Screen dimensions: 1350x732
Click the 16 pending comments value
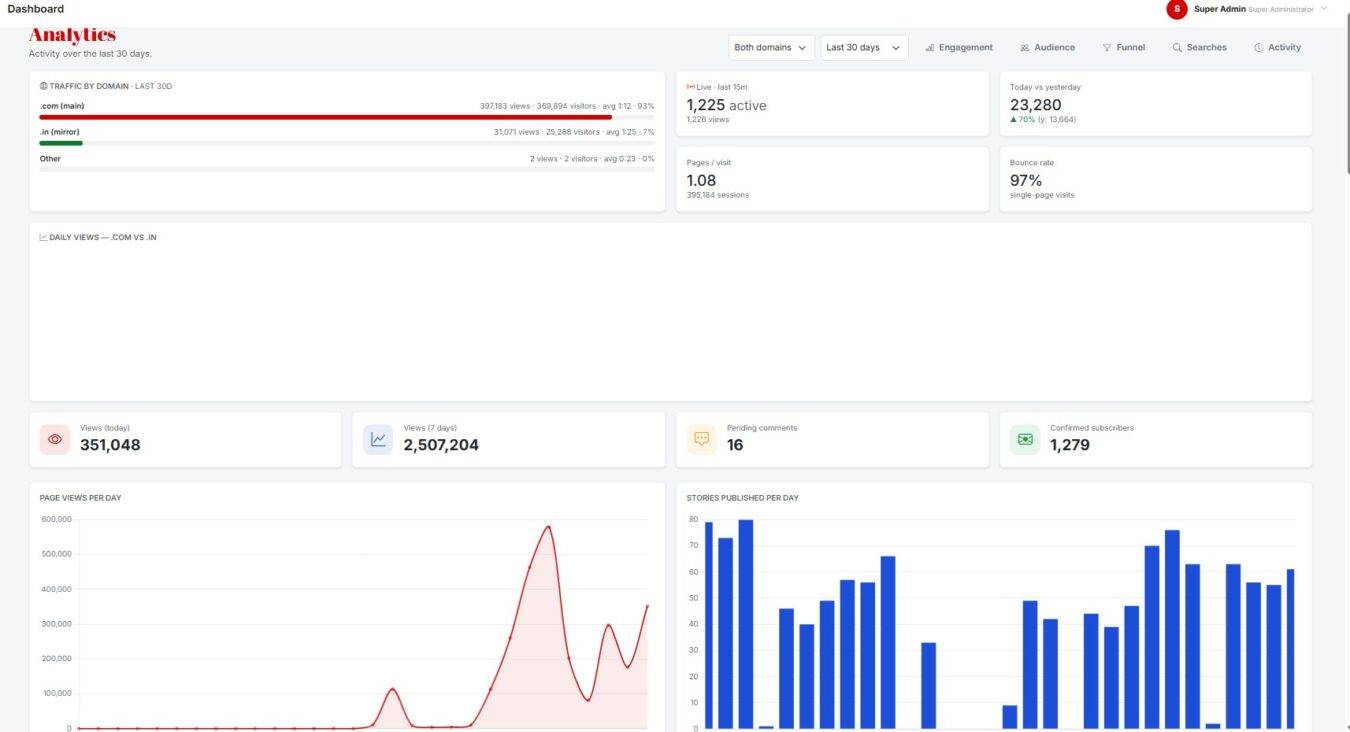click(735, 445)
